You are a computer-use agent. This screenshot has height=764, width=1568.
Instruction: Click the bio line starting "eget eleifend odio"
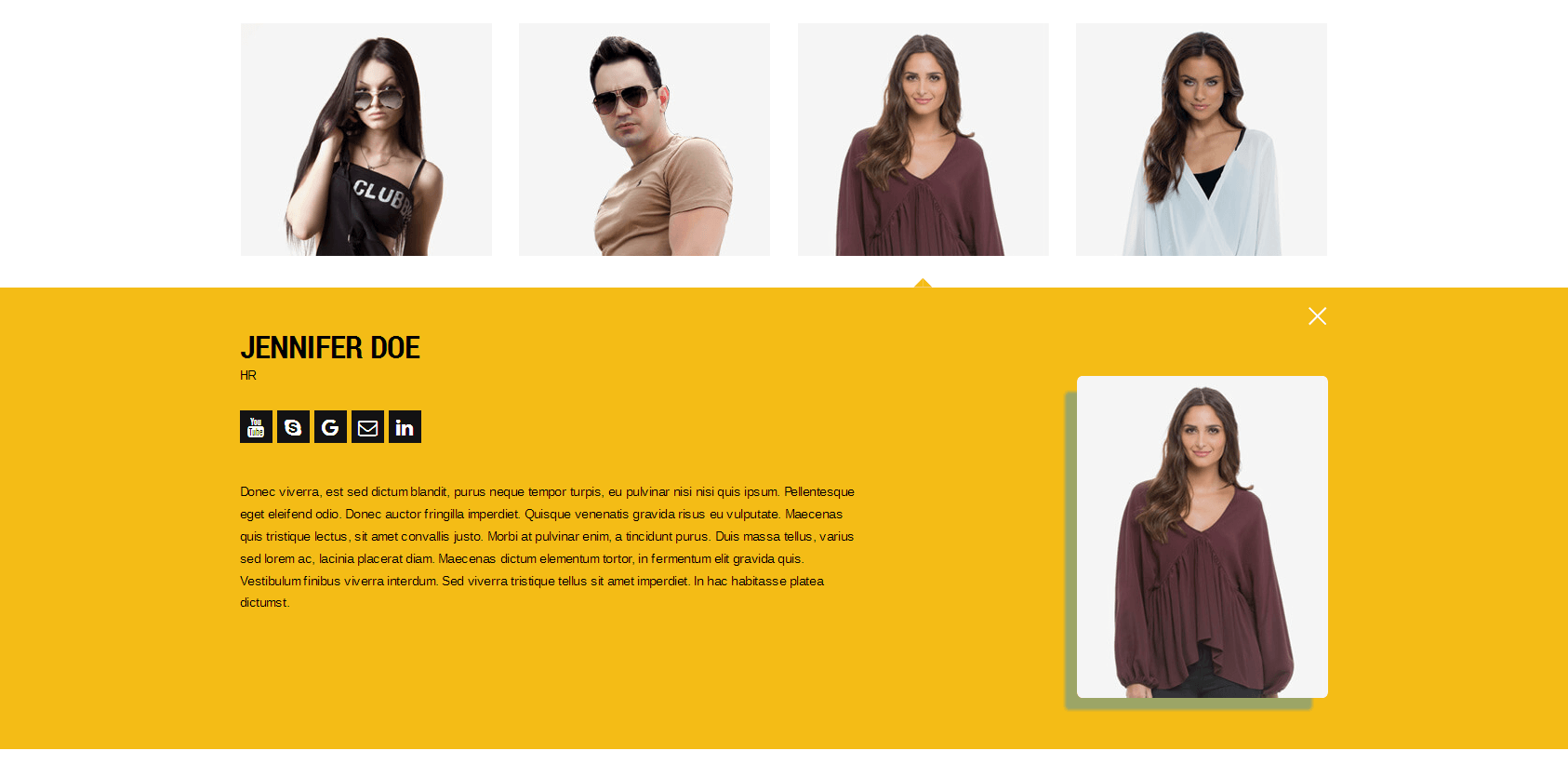541,514
